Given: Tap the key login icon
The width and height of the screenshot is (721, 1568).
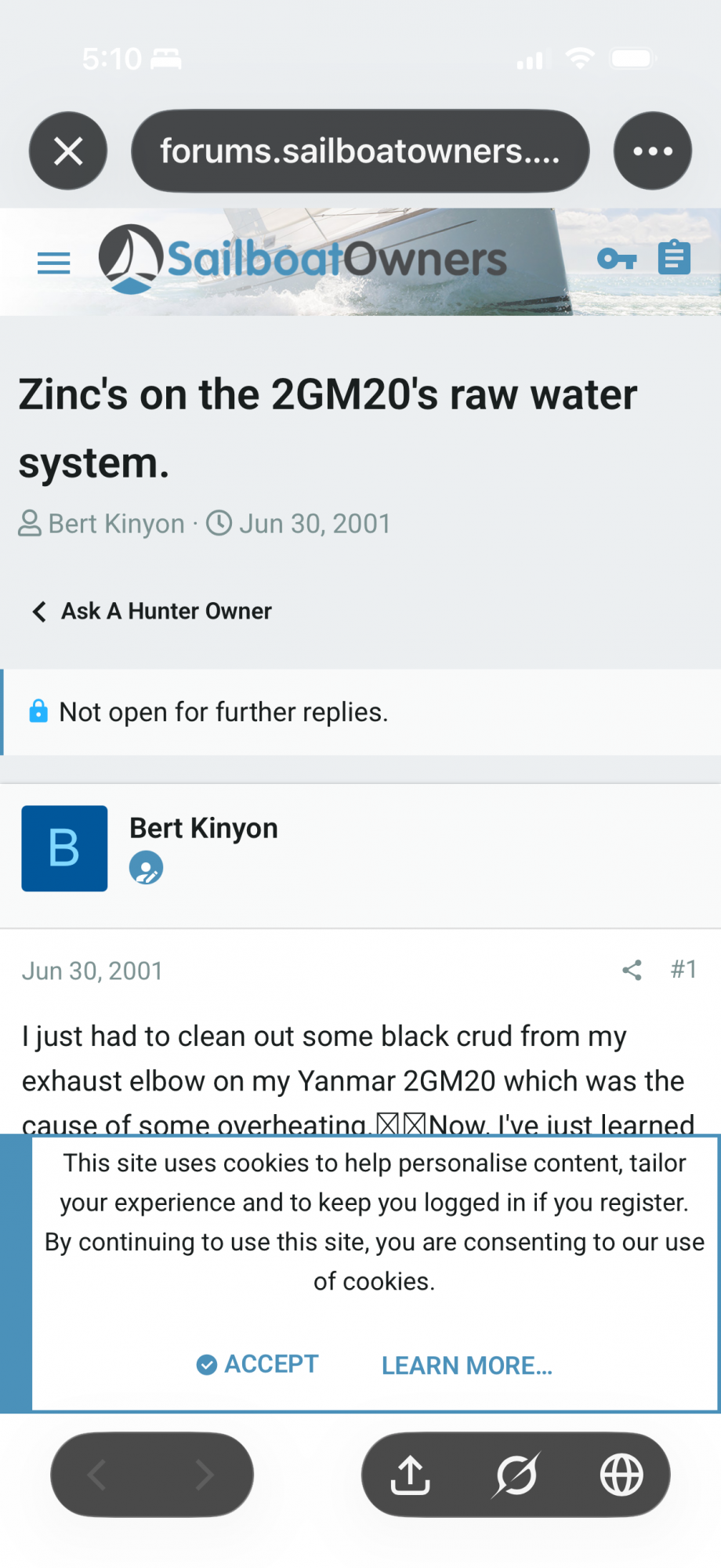Looking at the screenshot, I should (x=617, y=258).
